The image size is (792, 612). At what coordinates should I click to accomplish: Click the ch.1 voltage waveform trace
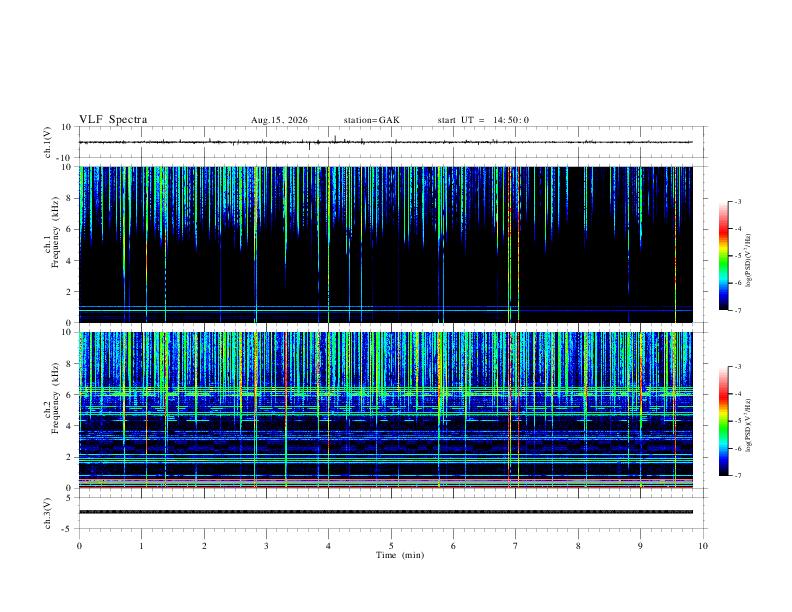[x=386, y=142]
